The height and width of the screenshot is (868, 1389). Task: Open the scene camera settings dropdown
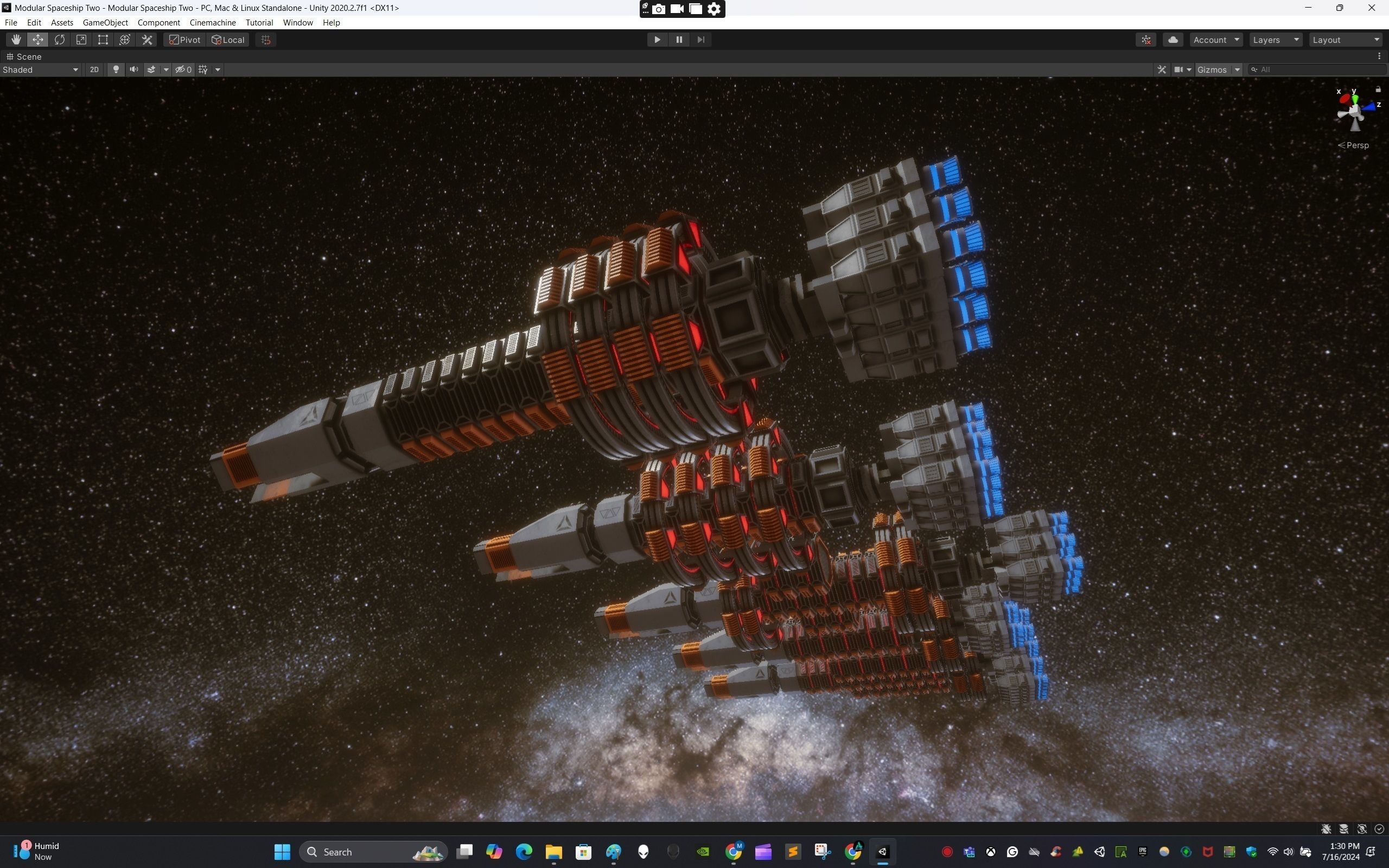[1182, 69]
